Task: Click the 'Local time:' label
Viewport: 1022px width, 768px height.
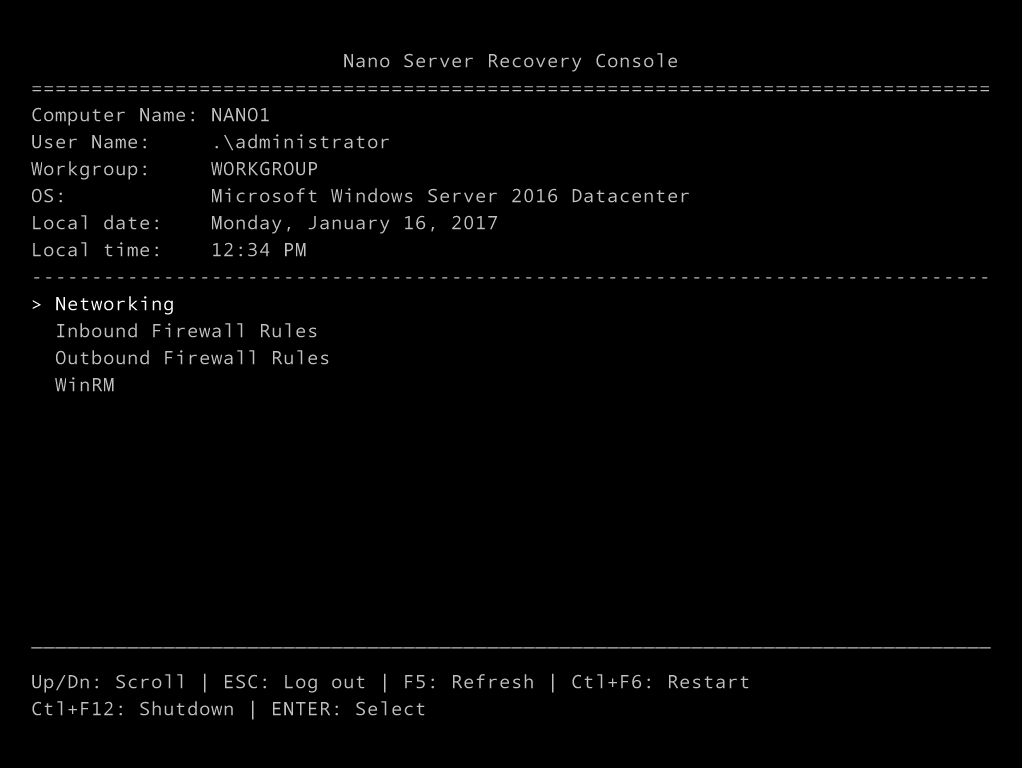Action: click(x=96, y=250)
